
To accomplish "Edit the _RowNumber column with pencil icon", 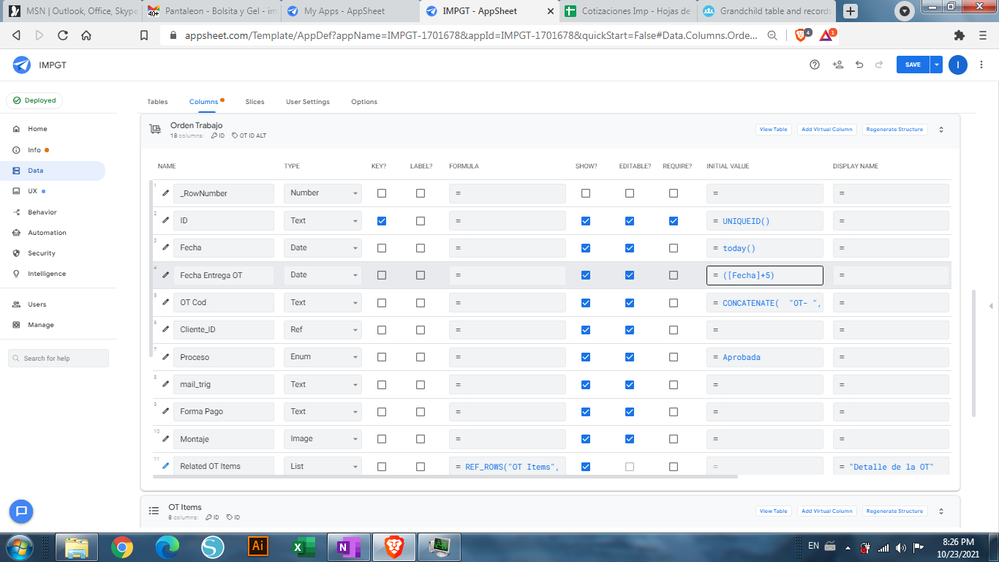I will tap(166, 193).
